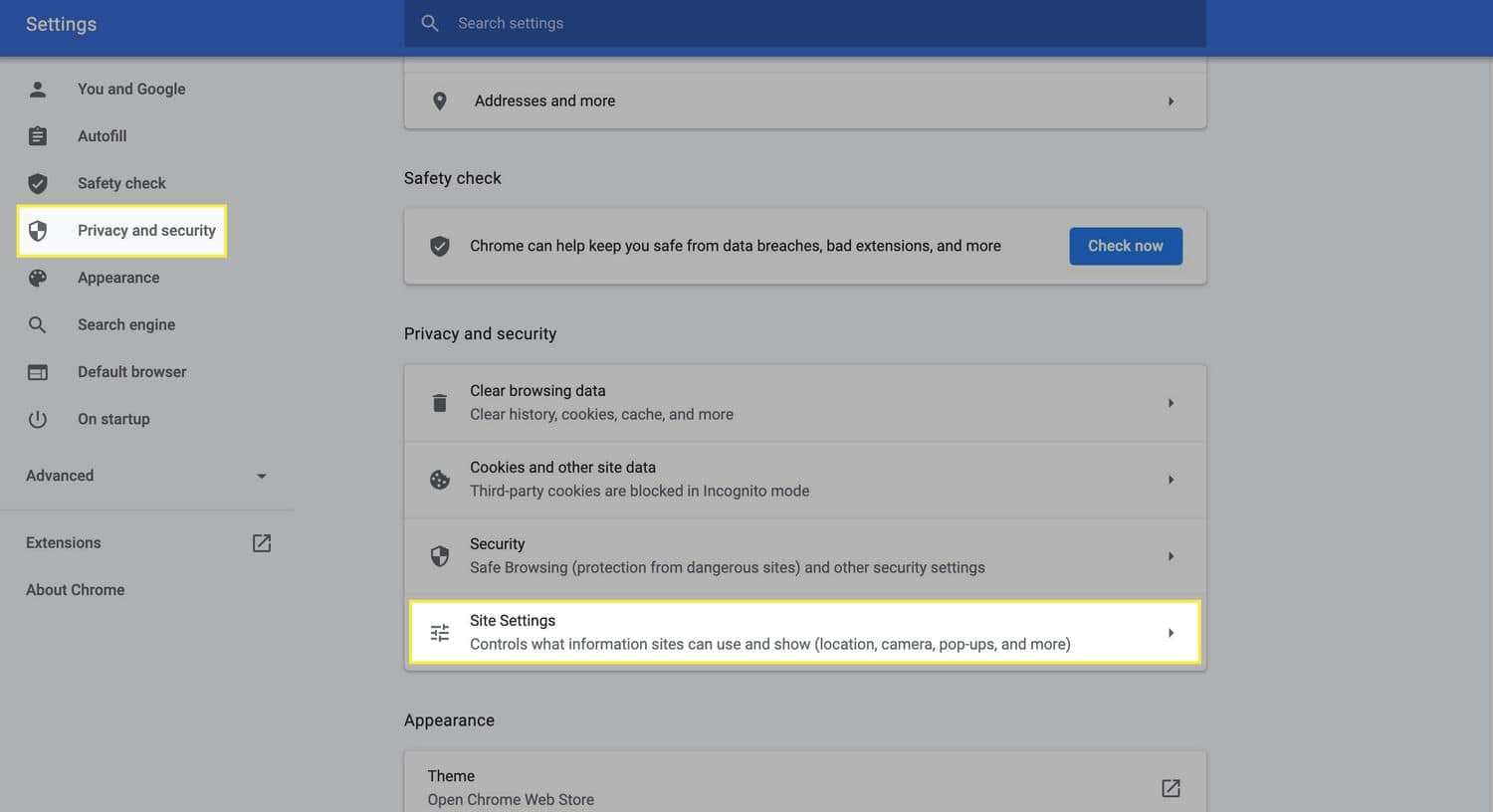Screen dimensions: 1493x812
Task: Open the Extensions link in sidebar
Action: 64,543
